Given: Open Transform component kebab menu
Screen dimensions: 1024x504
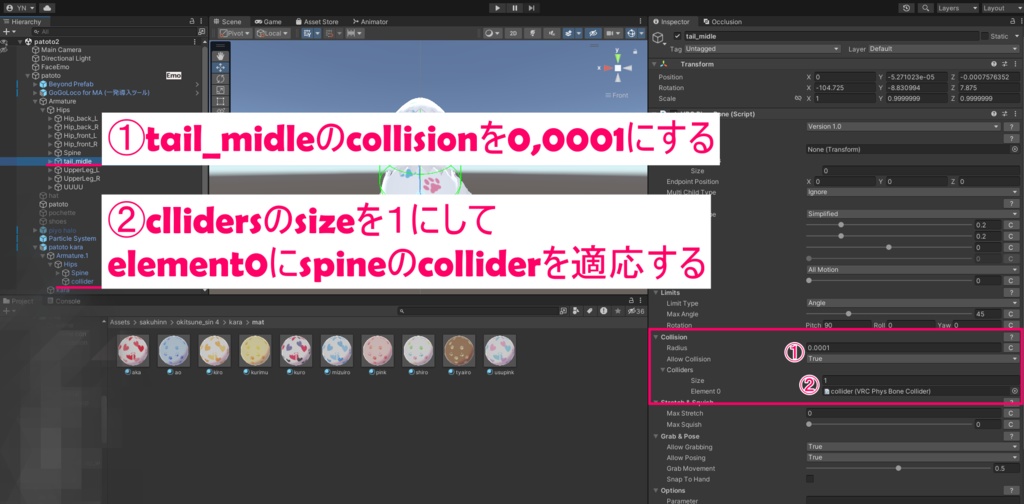Looking at the screenshot, I should (x=1014, y=64).
